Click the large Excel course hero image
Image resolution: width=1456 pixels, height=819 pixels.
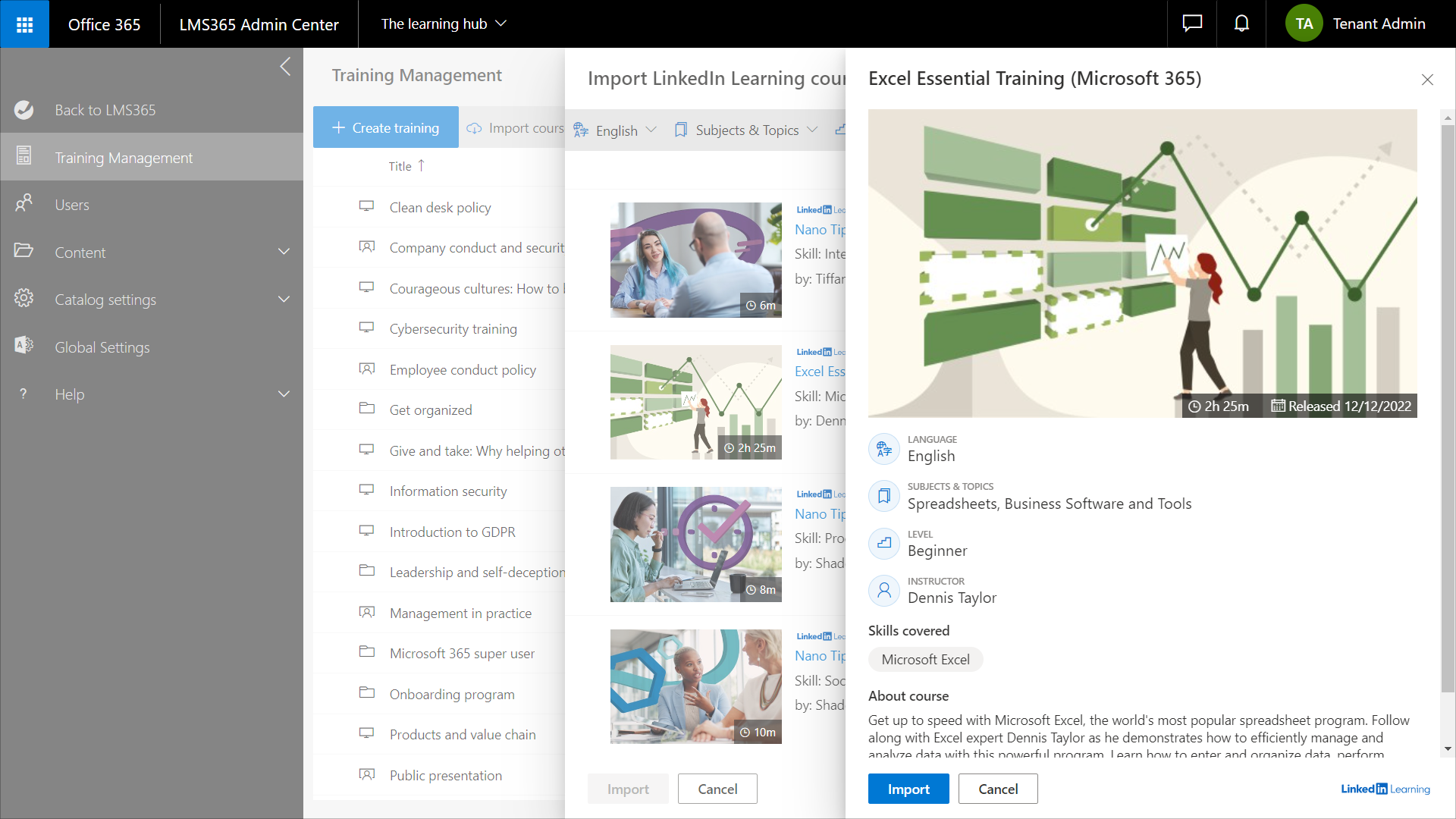[1143, 263]
